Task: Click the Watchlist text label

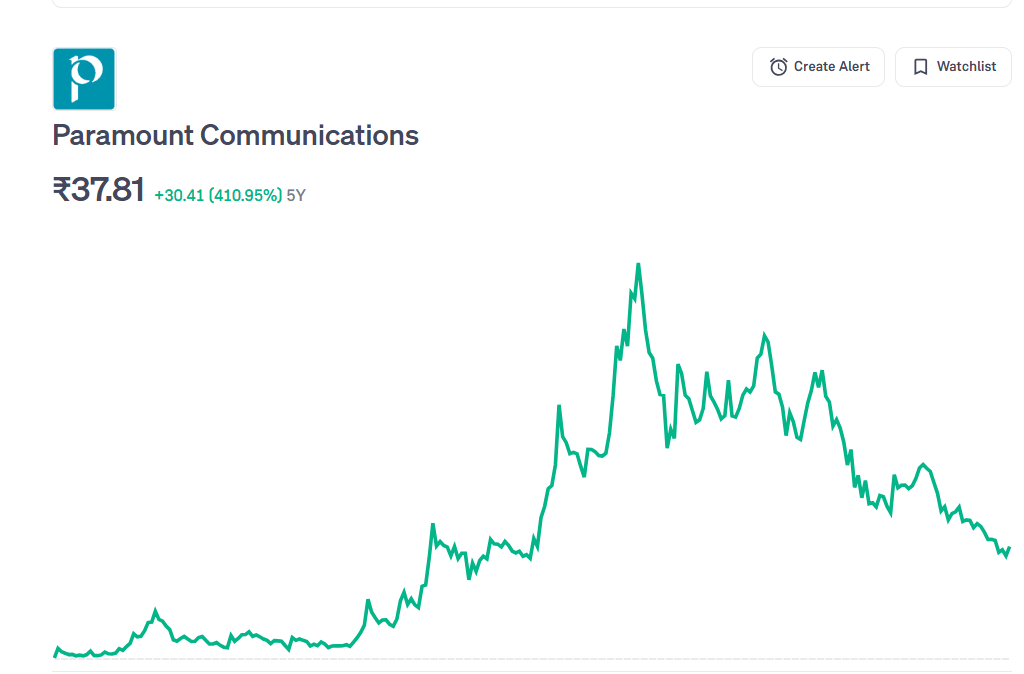Action: pos(966,67)
